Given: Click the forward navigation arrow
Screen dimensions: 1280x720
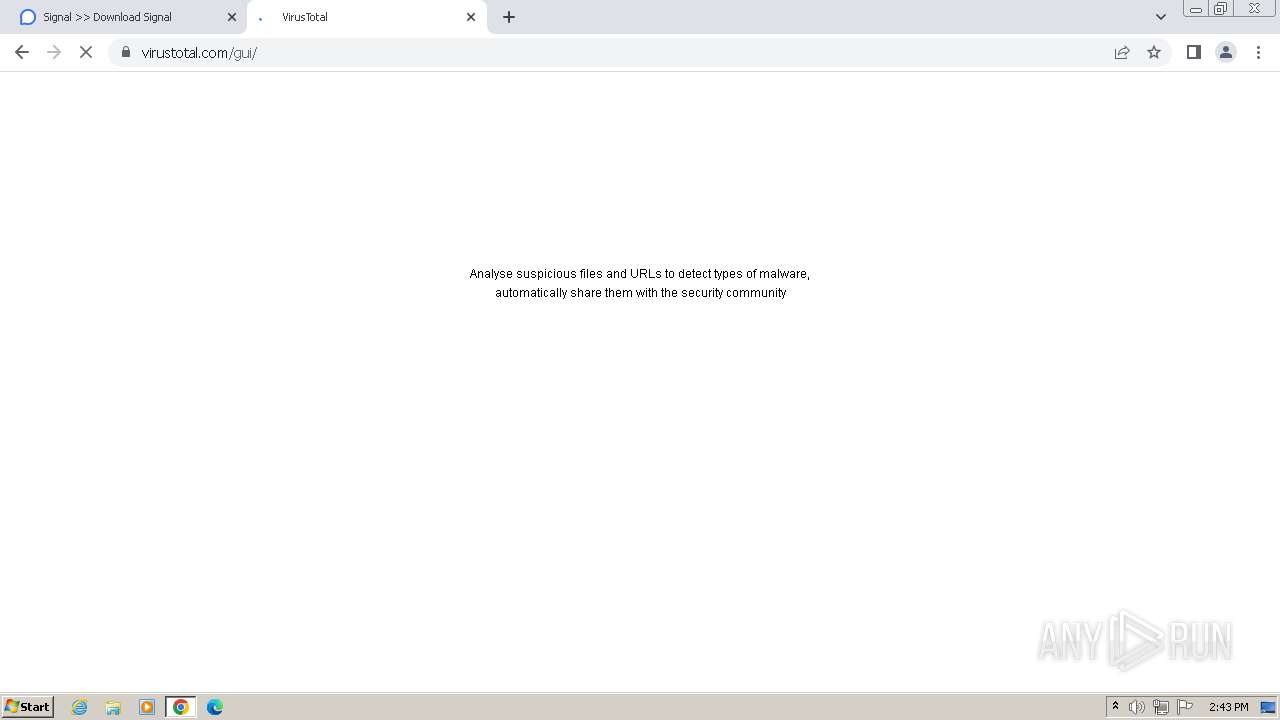Looking at the screenshot, I should [x=54, y=52].
